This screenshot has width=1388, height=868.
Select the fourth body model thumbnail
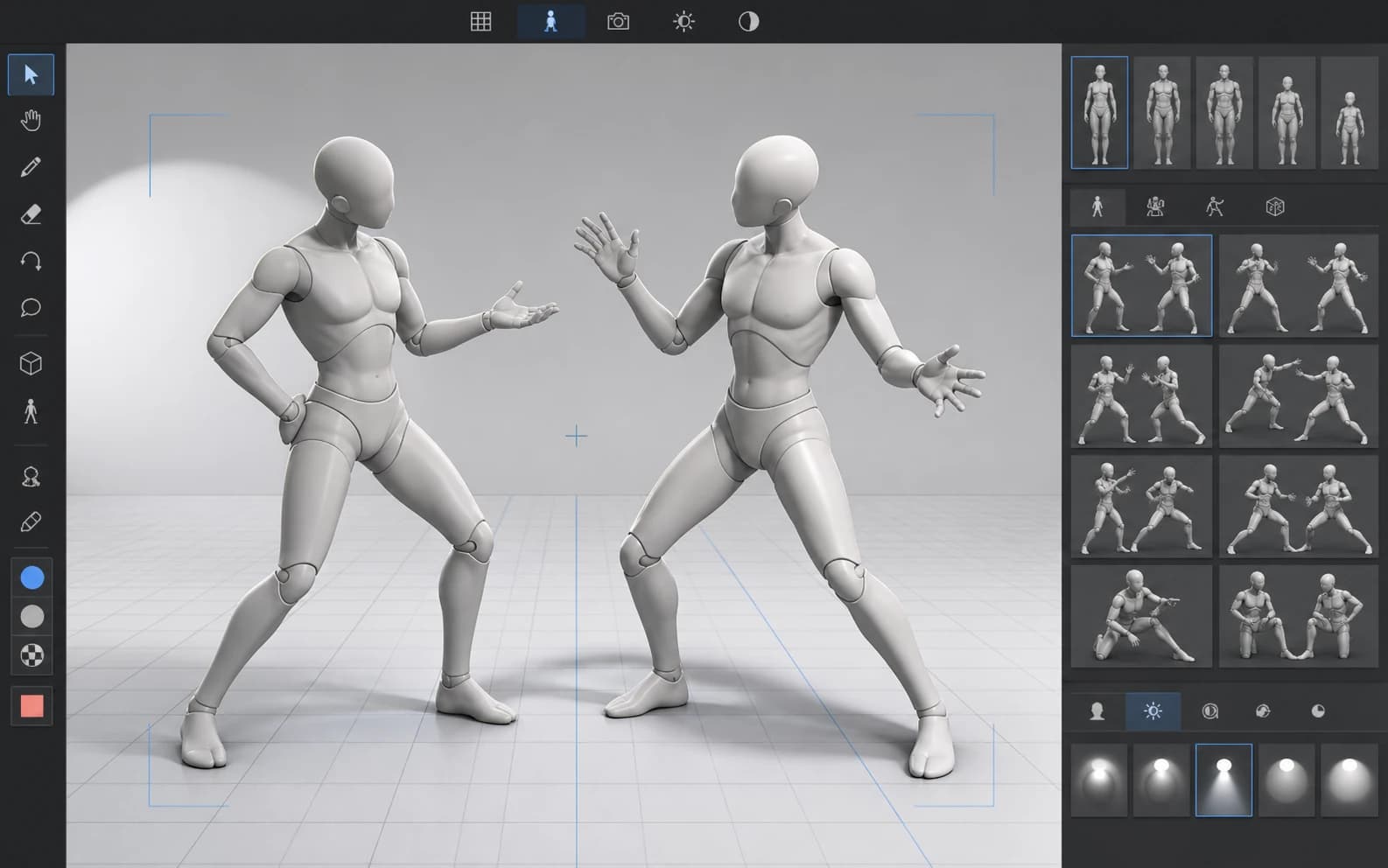pos(1286,113)
